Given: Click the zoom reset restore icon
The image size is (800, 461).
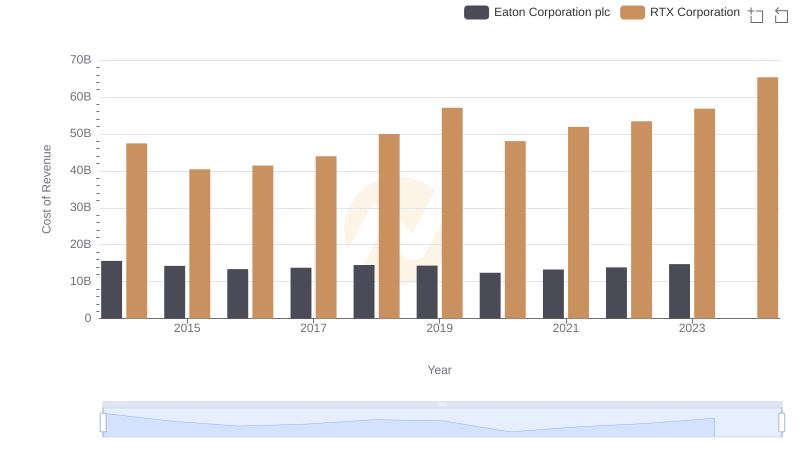Looking at the screenshot, I should (x=781, y=15).
